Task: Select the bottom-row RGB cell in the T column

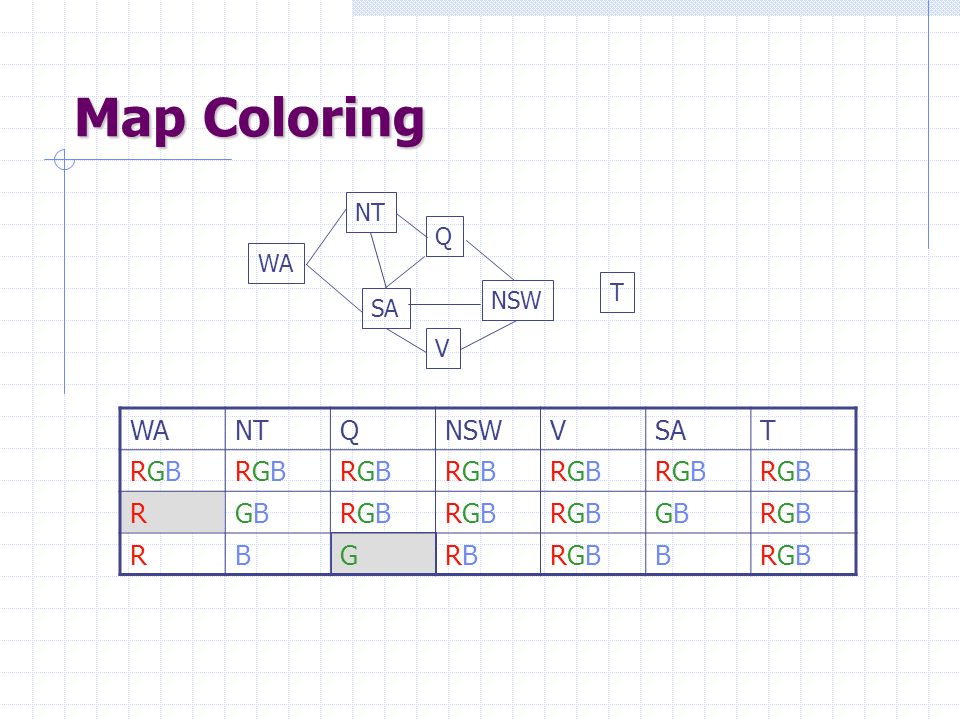Action: [x=803, y=554]
